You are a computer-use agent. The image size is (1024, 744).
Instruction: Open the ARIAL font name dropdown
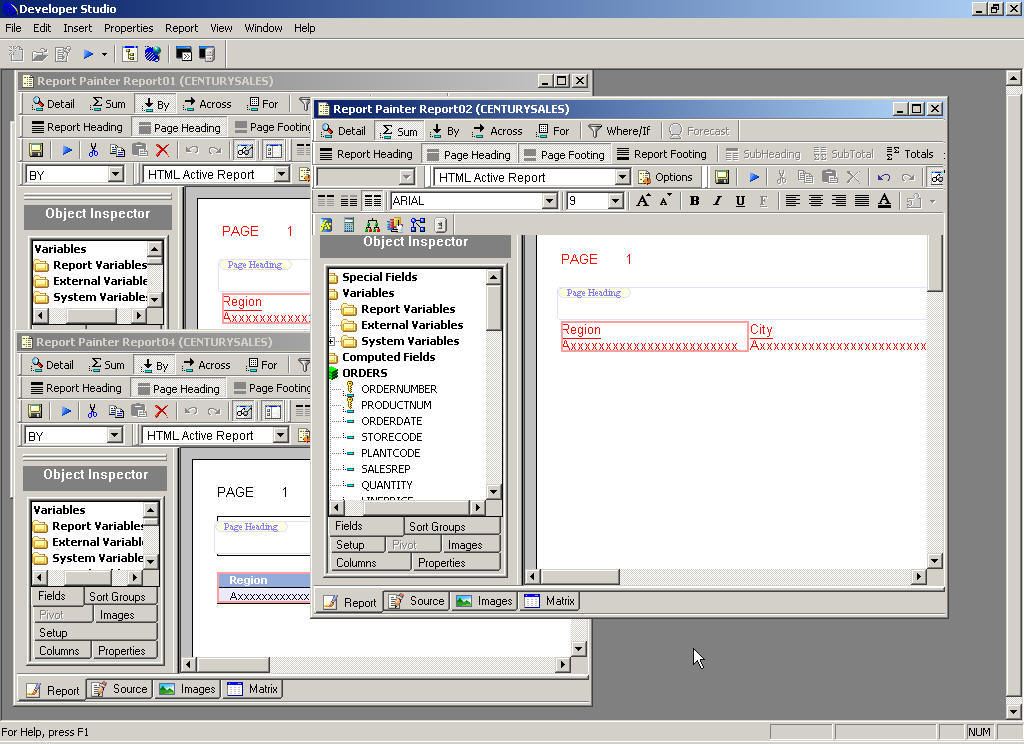coord(549,201)
